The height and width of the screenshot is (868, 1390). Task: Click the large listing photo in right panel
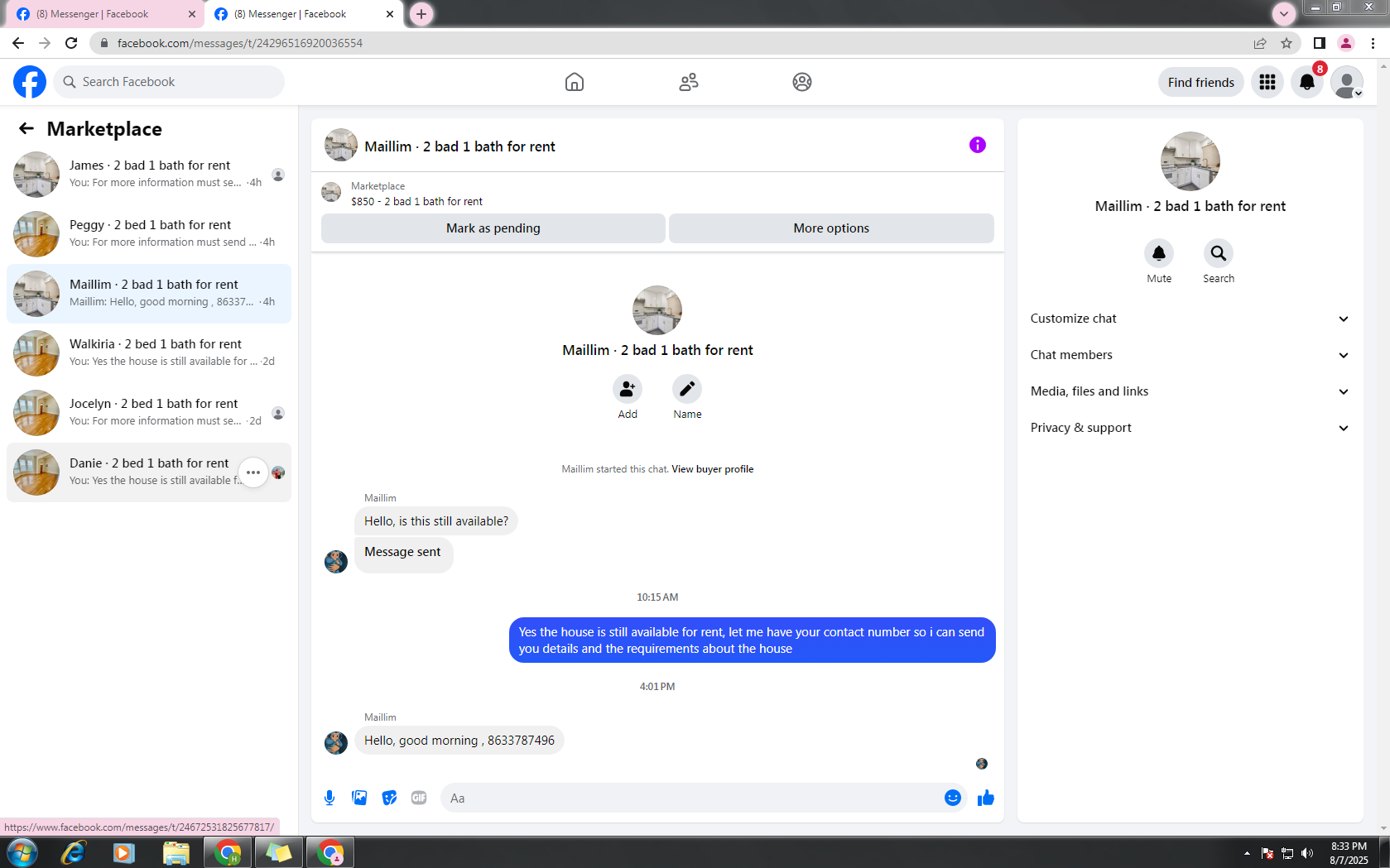[1190, 161]
